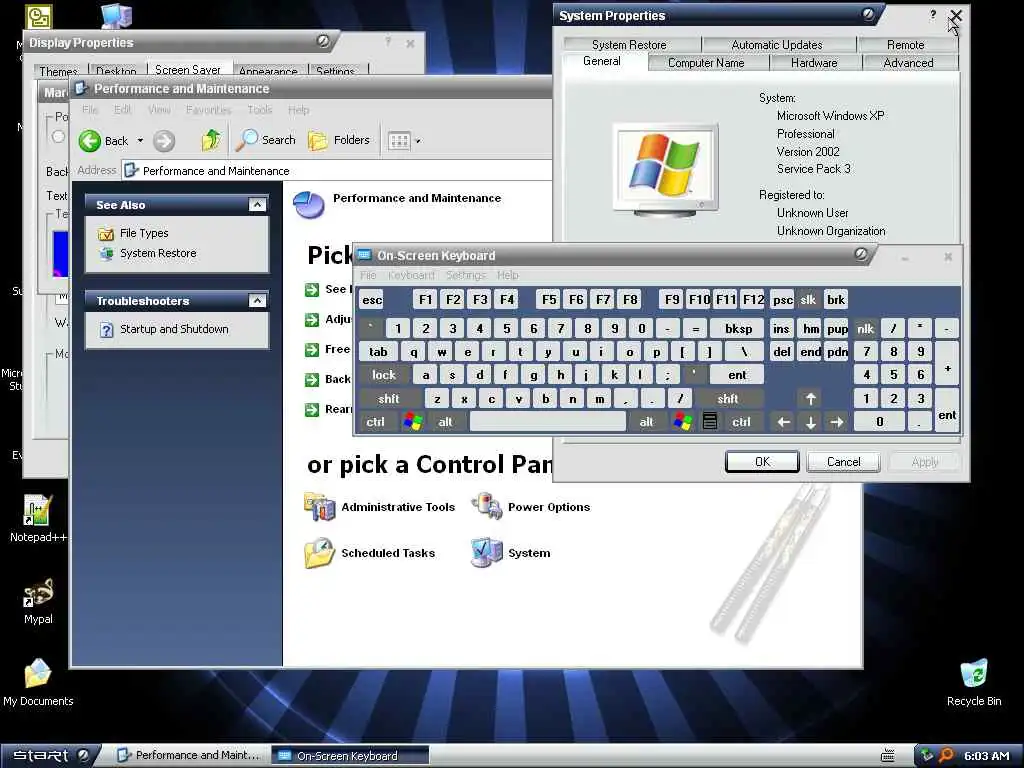Click the spacebar on the on-screen keyboard
Image resolution: width=1024 pixels, height=768 pixels.
pos(547,422)
